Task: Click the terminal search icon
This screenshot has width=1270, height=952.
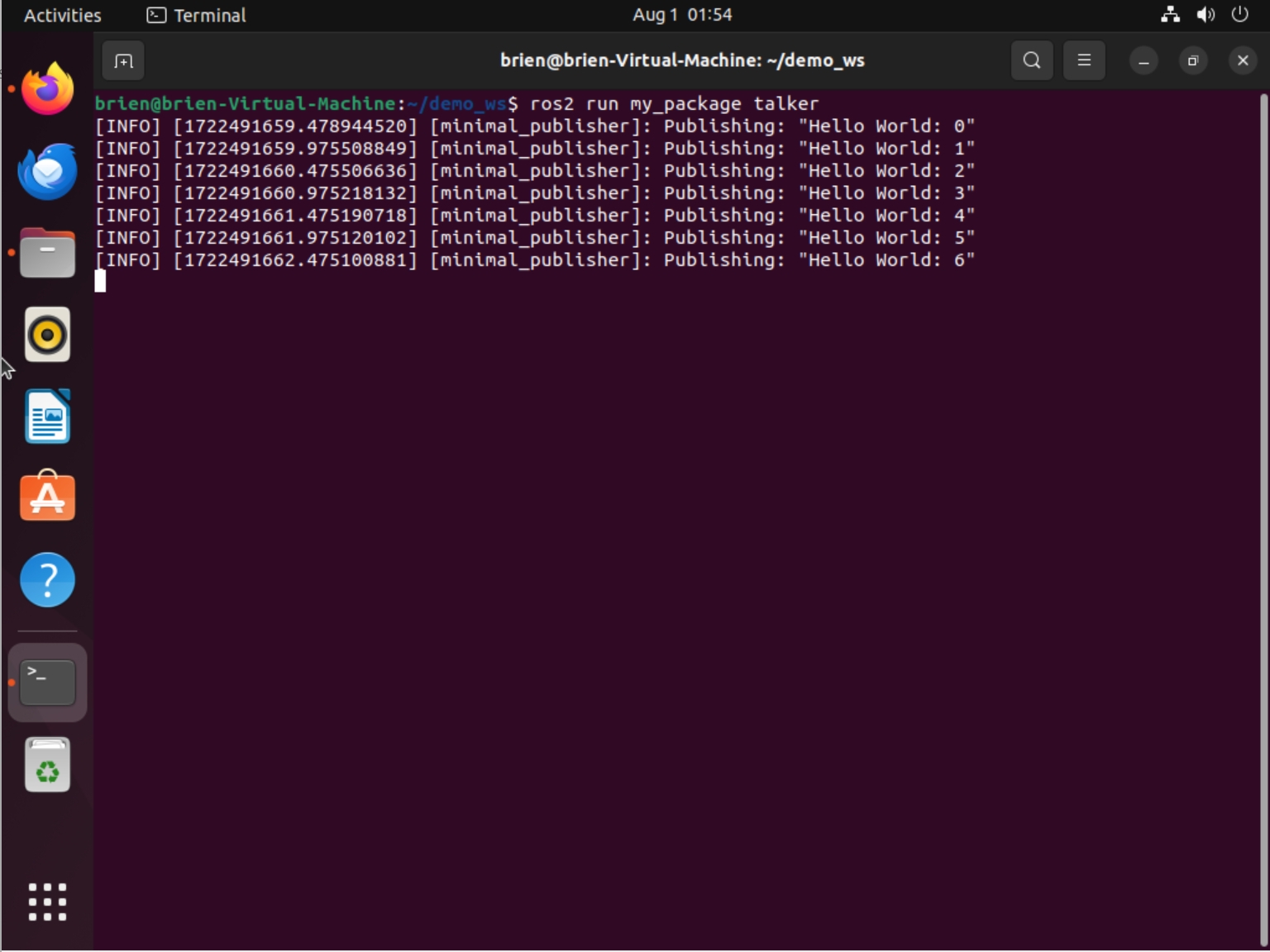Action: [x=1031, y=60]
